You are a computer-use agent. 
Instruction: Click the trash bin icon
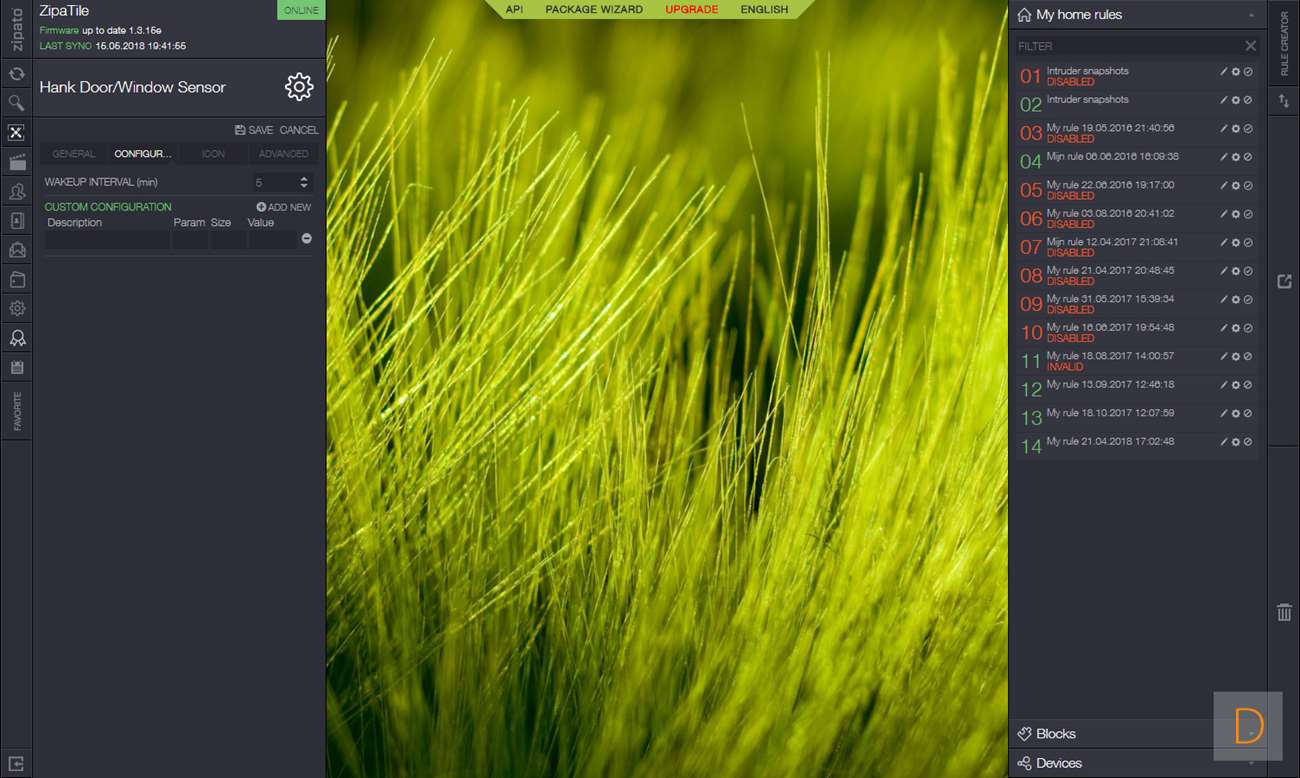[1284, 613]
